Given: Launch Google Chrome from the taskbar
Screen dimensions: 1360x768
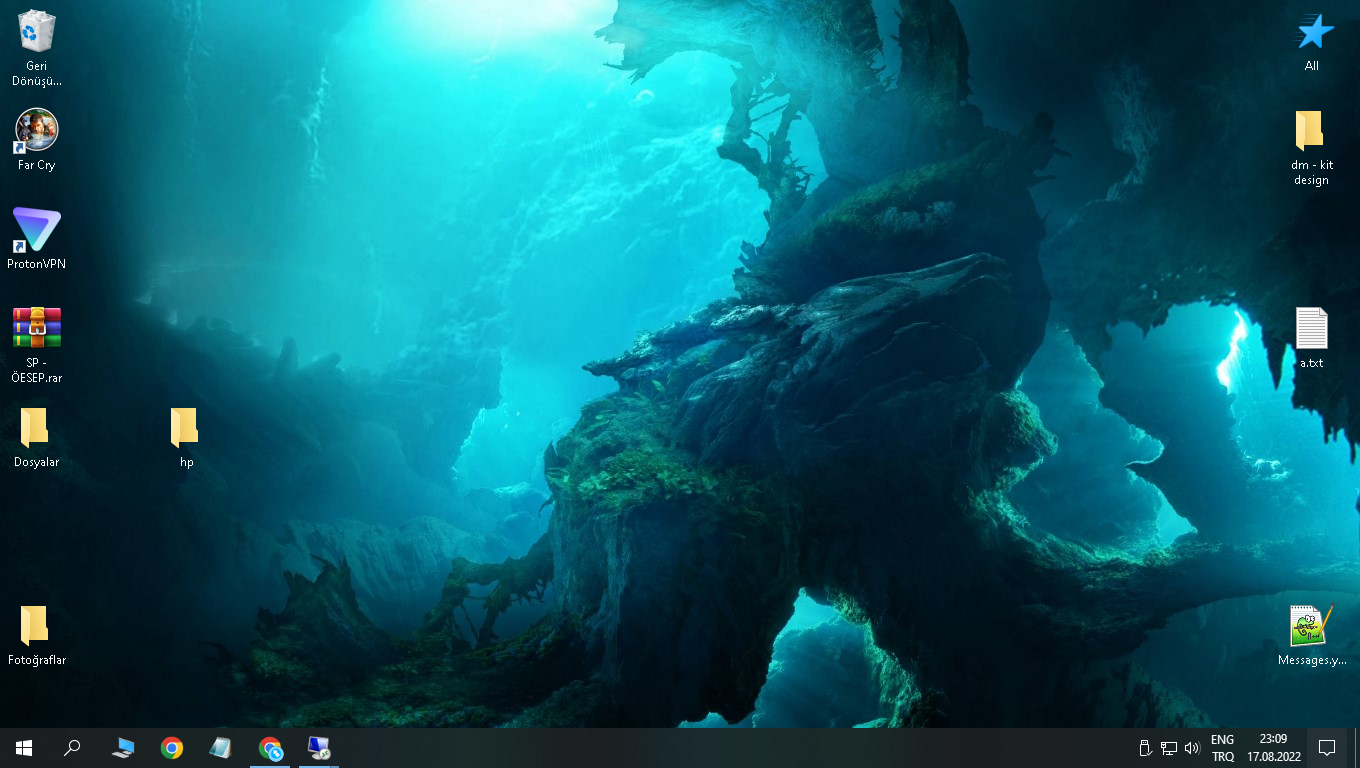Looking at the screenshot, I should tap(172, 747).
